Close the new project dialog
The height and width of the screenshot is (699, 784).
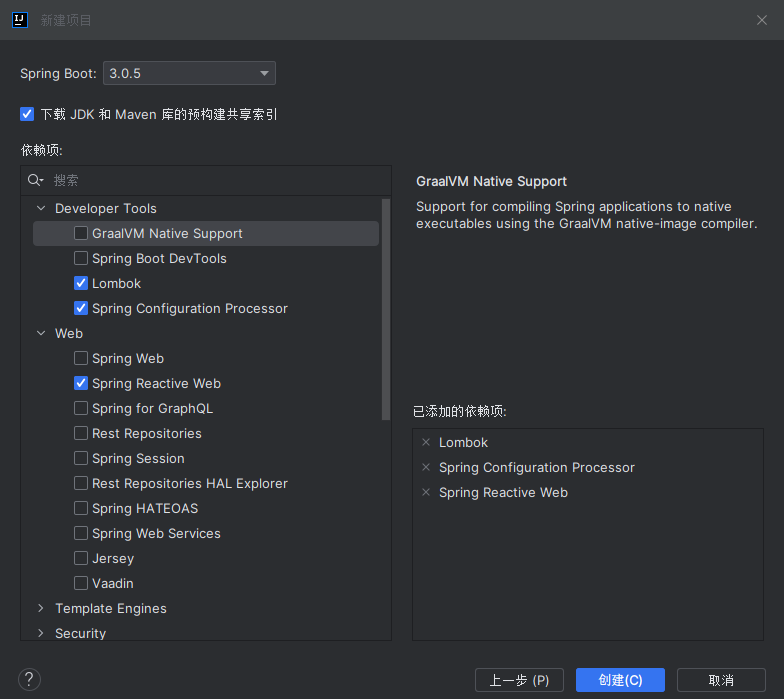point(762,20)
